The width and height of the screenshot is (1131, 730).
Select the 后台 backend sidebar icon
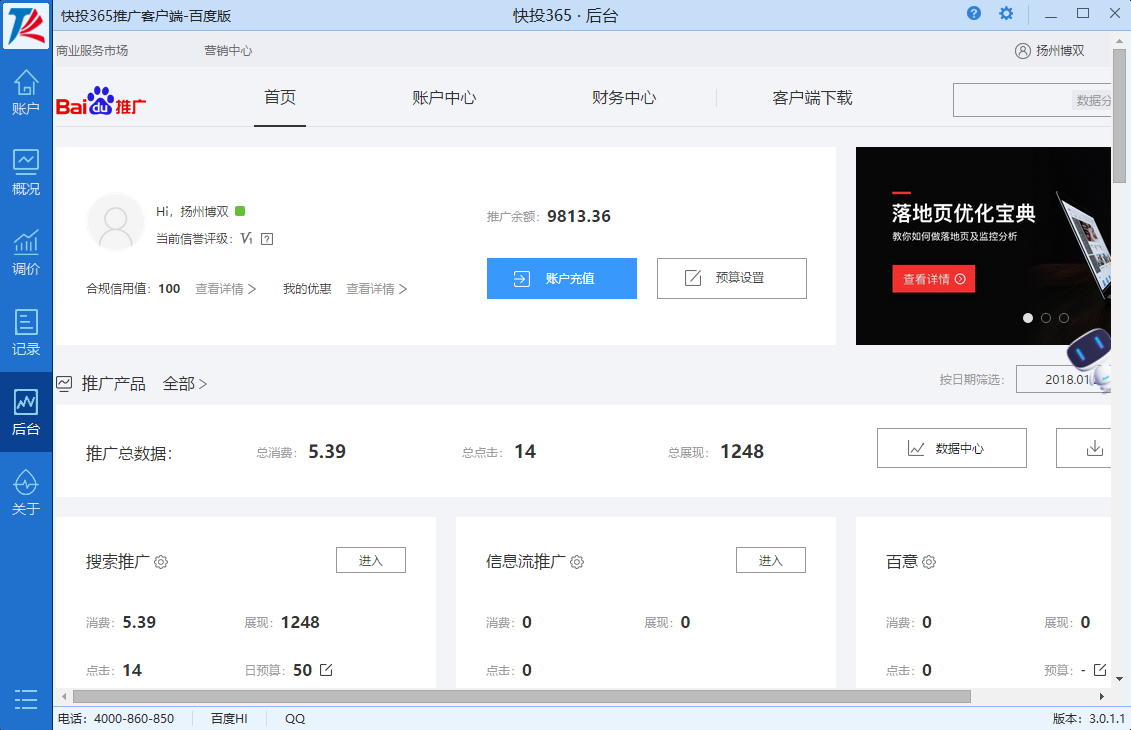[x=26, y=413]
